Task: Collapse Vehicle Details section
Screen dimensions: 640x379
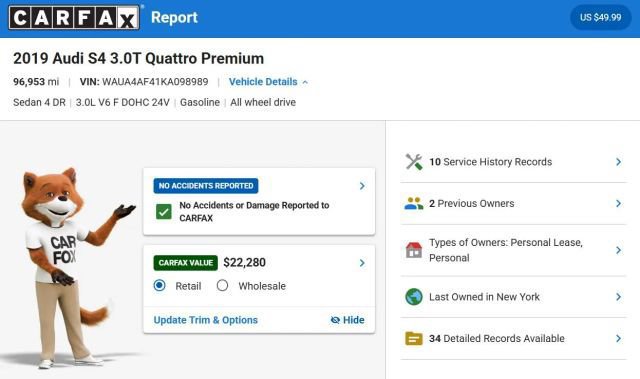Action: coord(268,82)
